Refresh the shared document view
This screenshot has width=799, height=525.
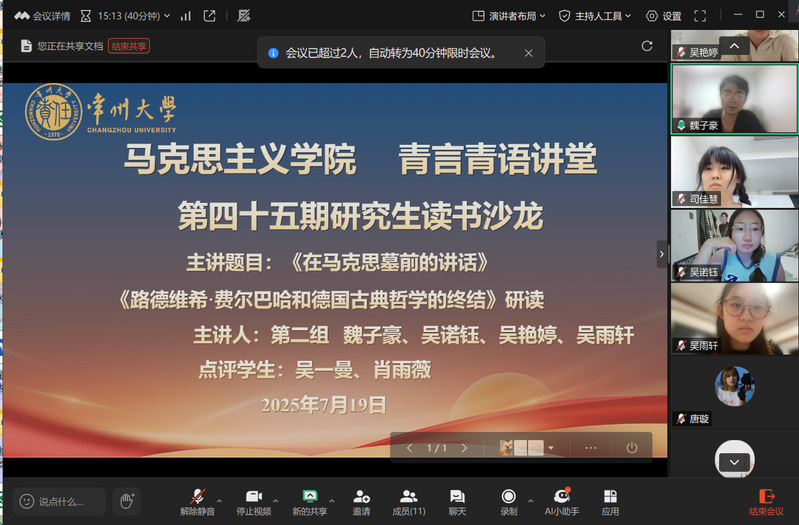coord(647,46)
